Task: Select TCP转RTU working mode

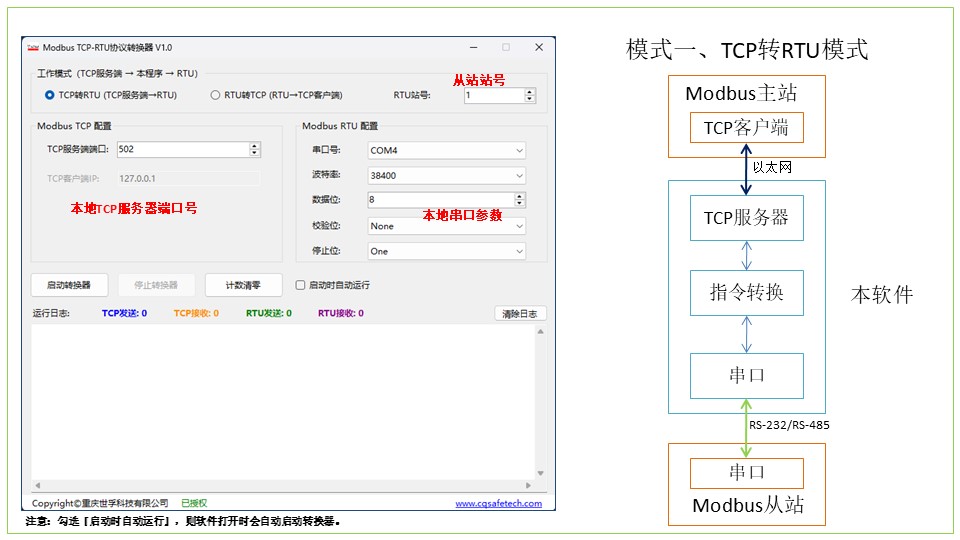Action: click(x=50, y=95)
